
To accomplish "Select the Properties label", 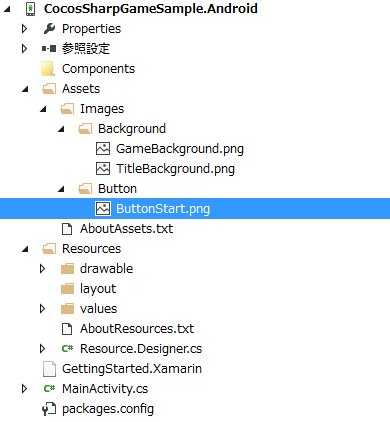I will (91, 29).
